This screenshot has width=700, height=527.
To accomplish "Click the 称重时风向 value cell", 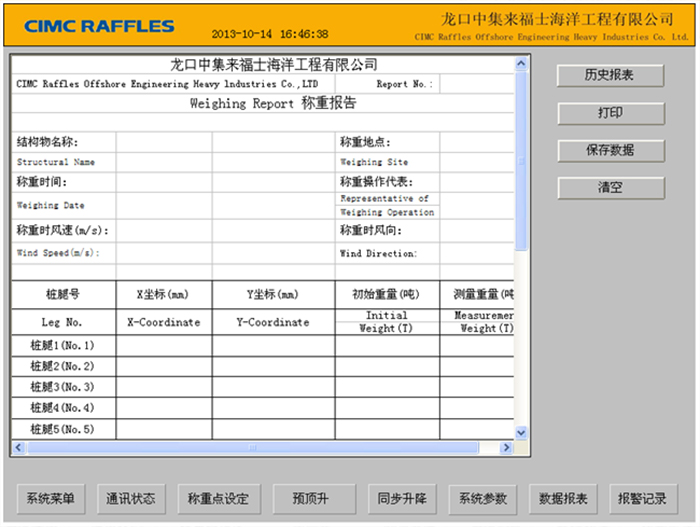I will point(477,230).
